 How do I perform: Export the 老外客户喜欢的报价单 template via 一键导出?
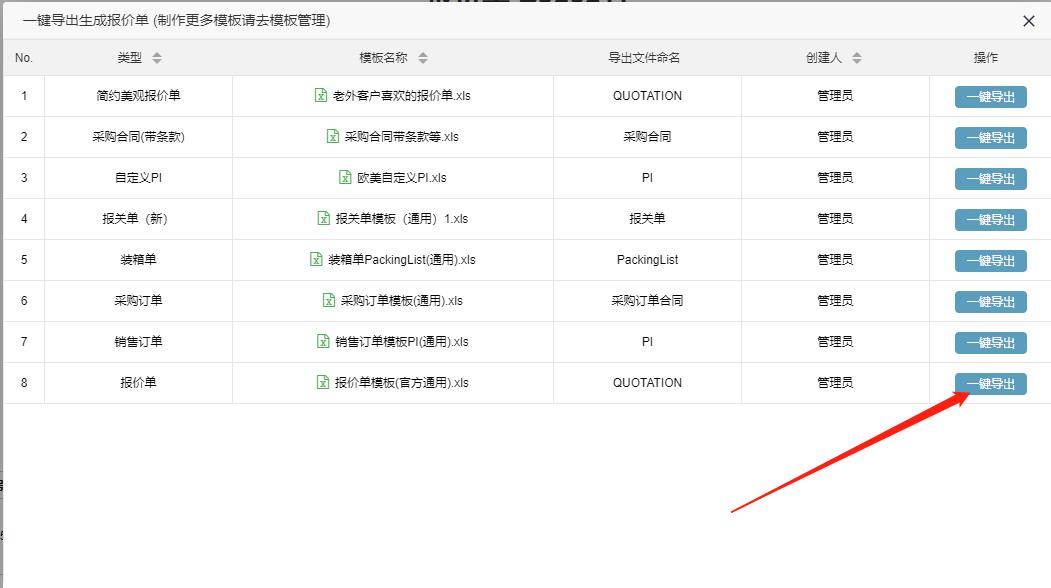coord(990,96)
